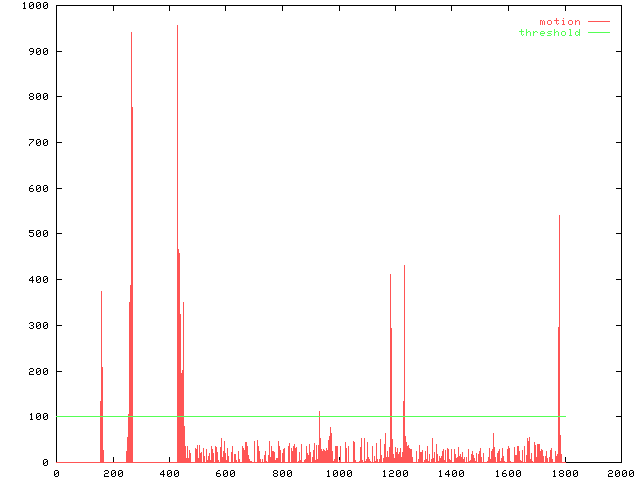This screenshot has height=480, width=640.
Task: Click the y-axis tick label 100
Action: (40, 417)
